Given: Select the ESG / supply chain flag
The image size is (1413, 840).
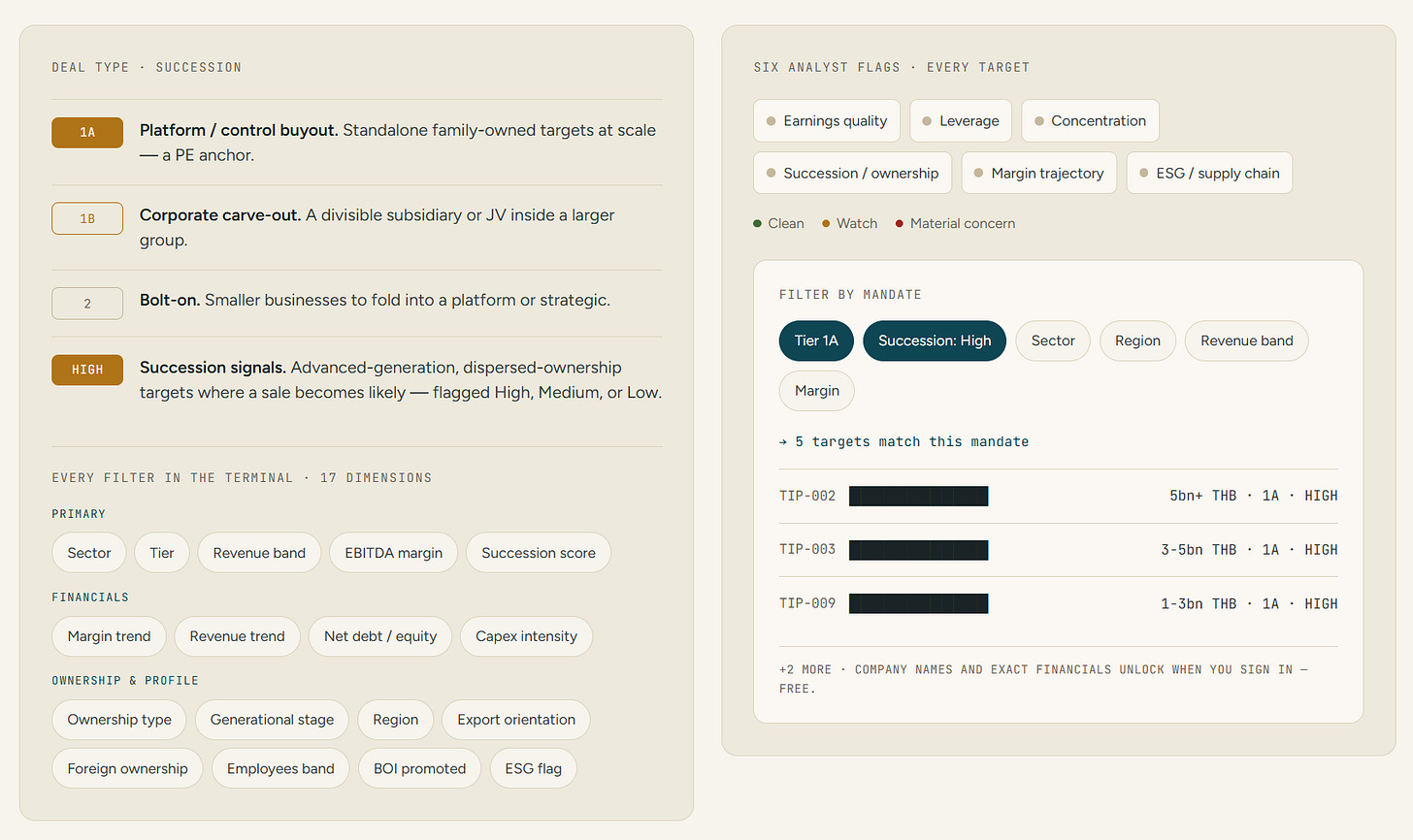Looking at the screenshot, I should tap(1209, 174).
